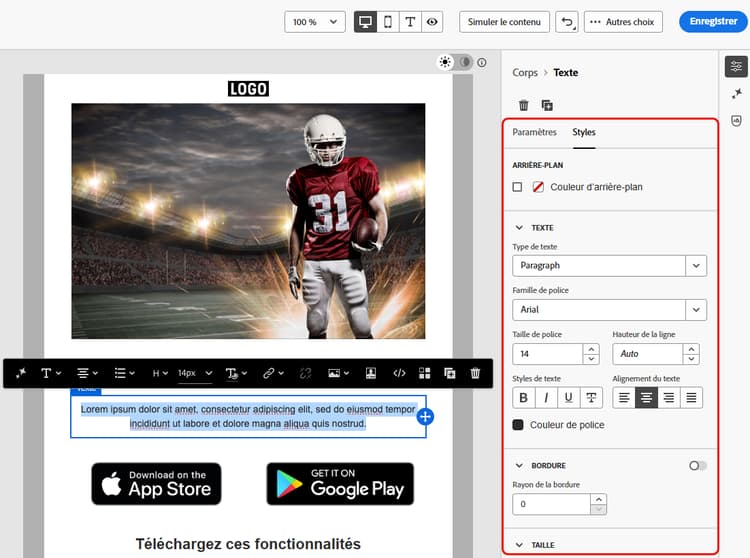This screenshot has width=750, height=558.
Task: Delete the Texte component with trash icon
Action: pyautogui.click(x=524, y=105)
